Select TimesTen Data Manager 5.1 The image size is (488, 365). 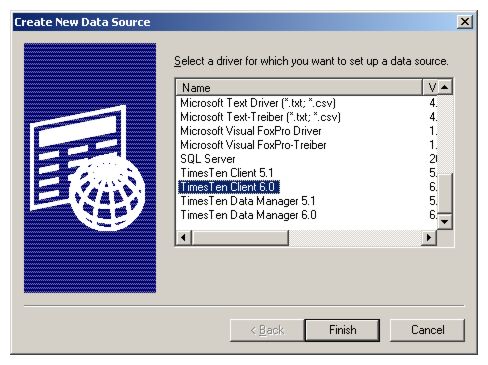coord(248,201)
